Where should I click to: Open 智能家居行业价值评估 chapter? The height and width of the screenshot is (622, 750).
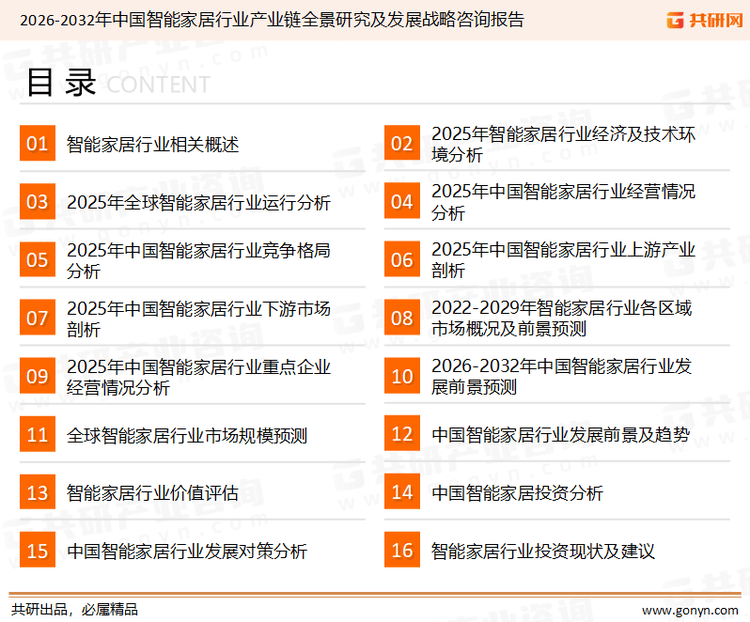(153, 493)
